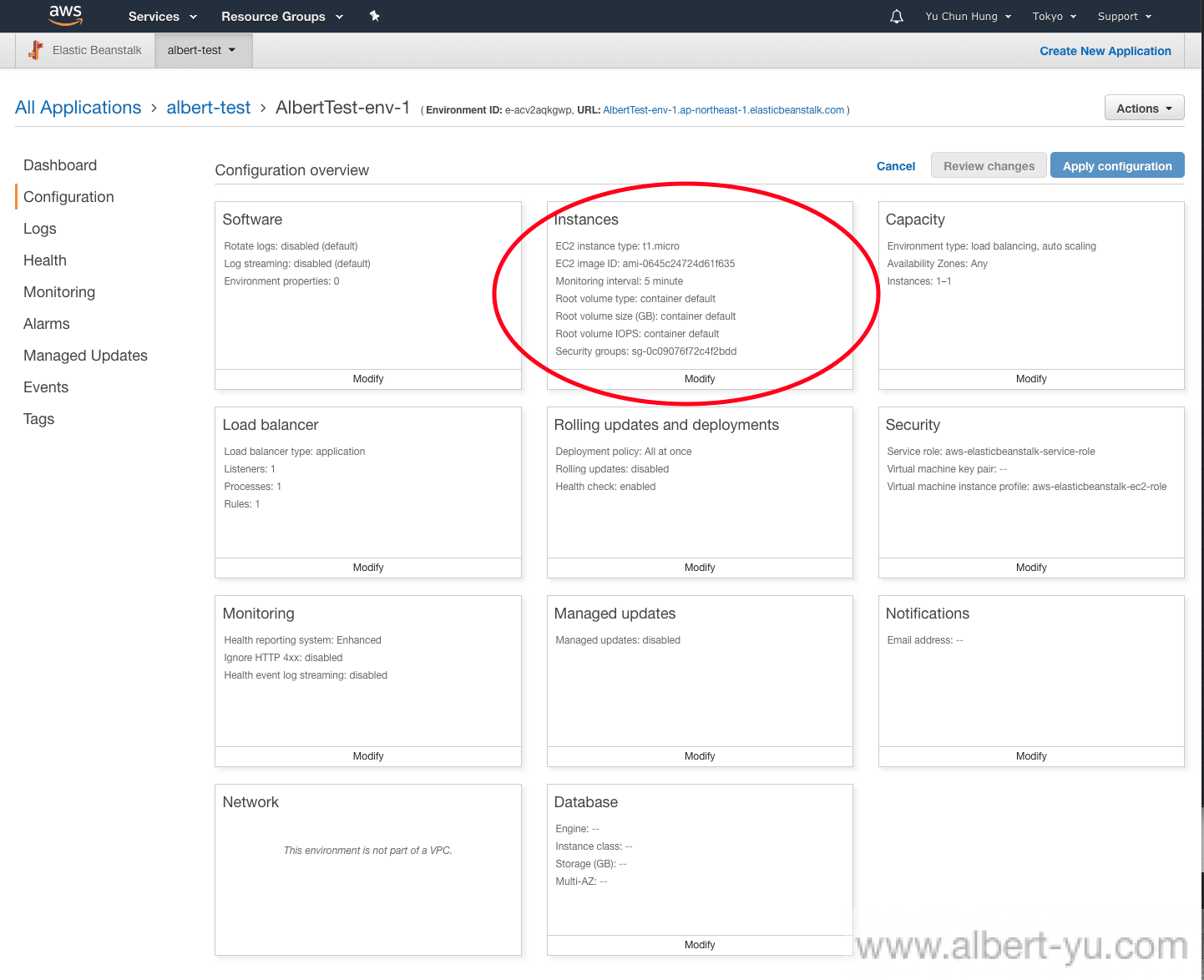This screenshot has height=980, width=1204.
Task: Open the albert-test application dropdown
Action: pyautogui.click(x=203, y=50)
